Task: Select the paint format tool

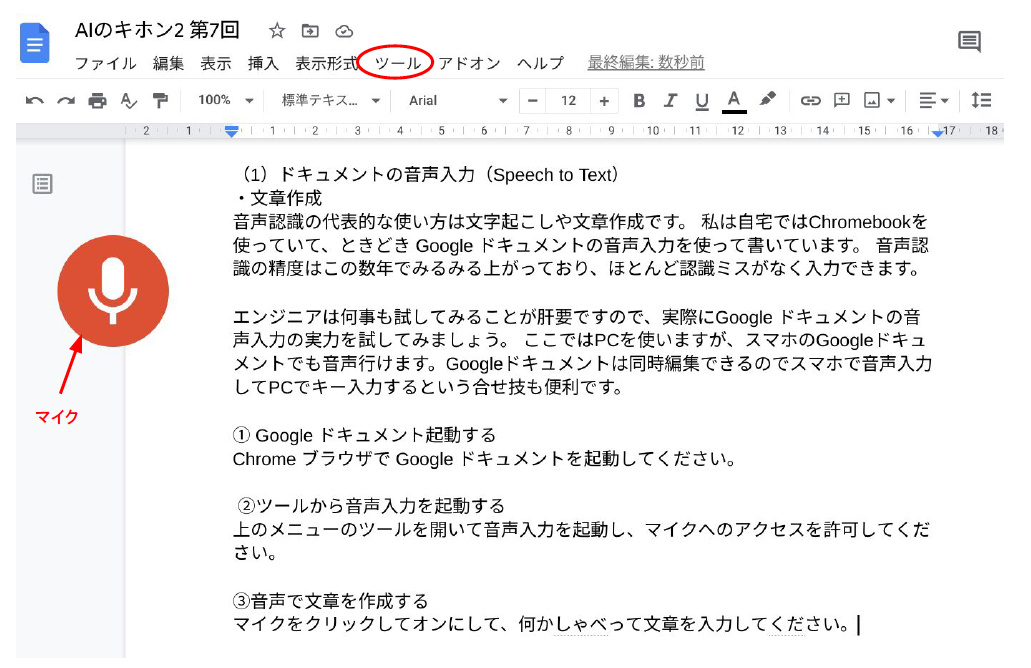Action: click(x=160, y=101)
